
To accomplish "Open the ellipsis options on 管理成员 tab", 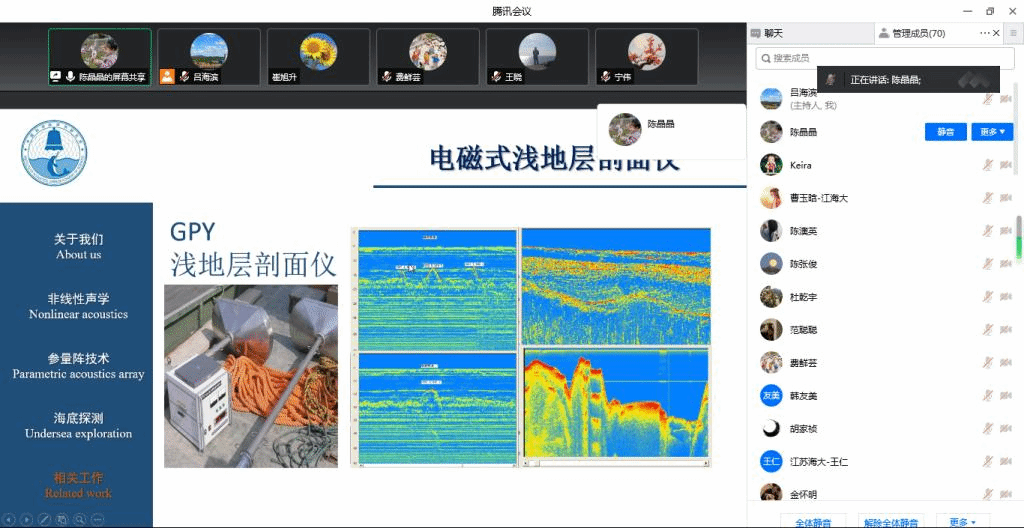I will point(985,33).
